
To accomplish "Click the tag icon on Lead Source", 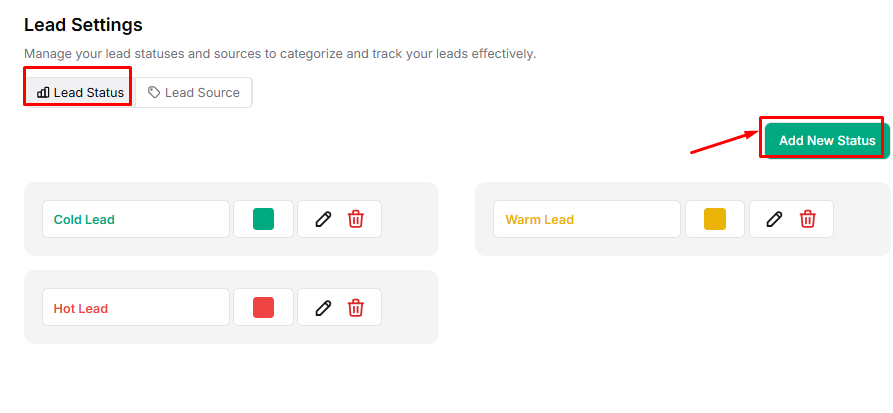I will coord(154,93).
